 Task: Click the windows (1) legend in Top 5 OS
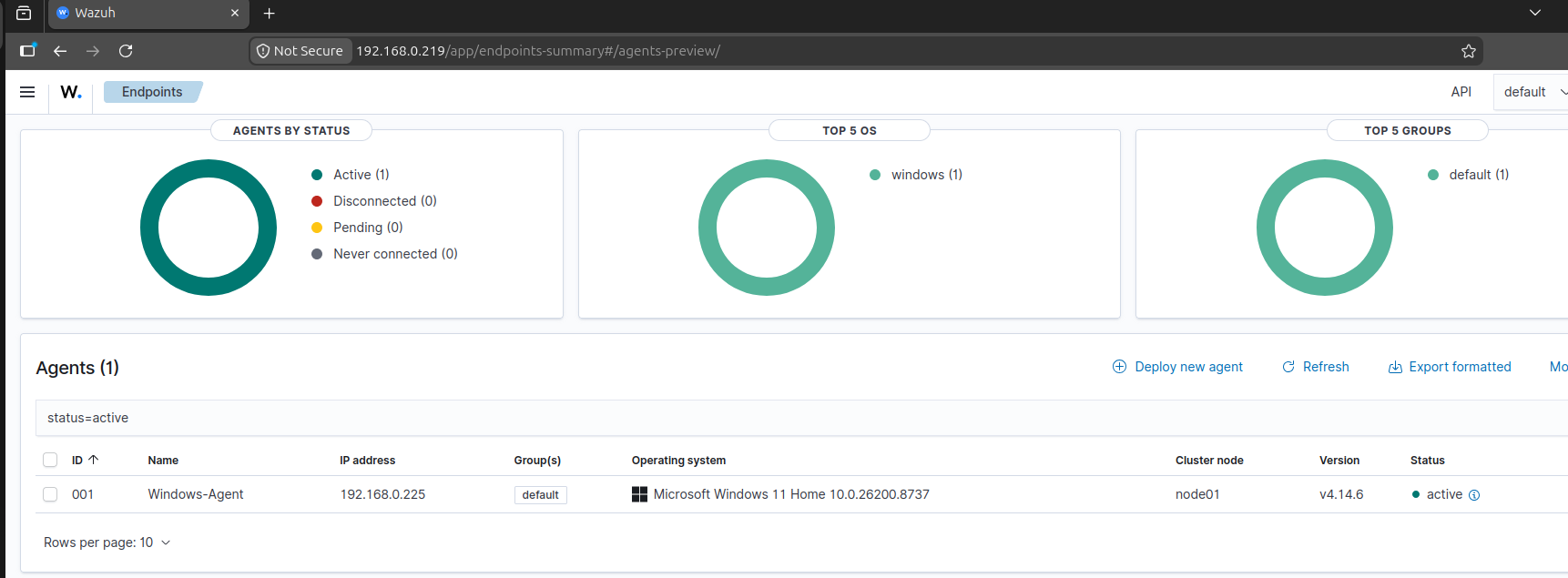click(916, 175)
